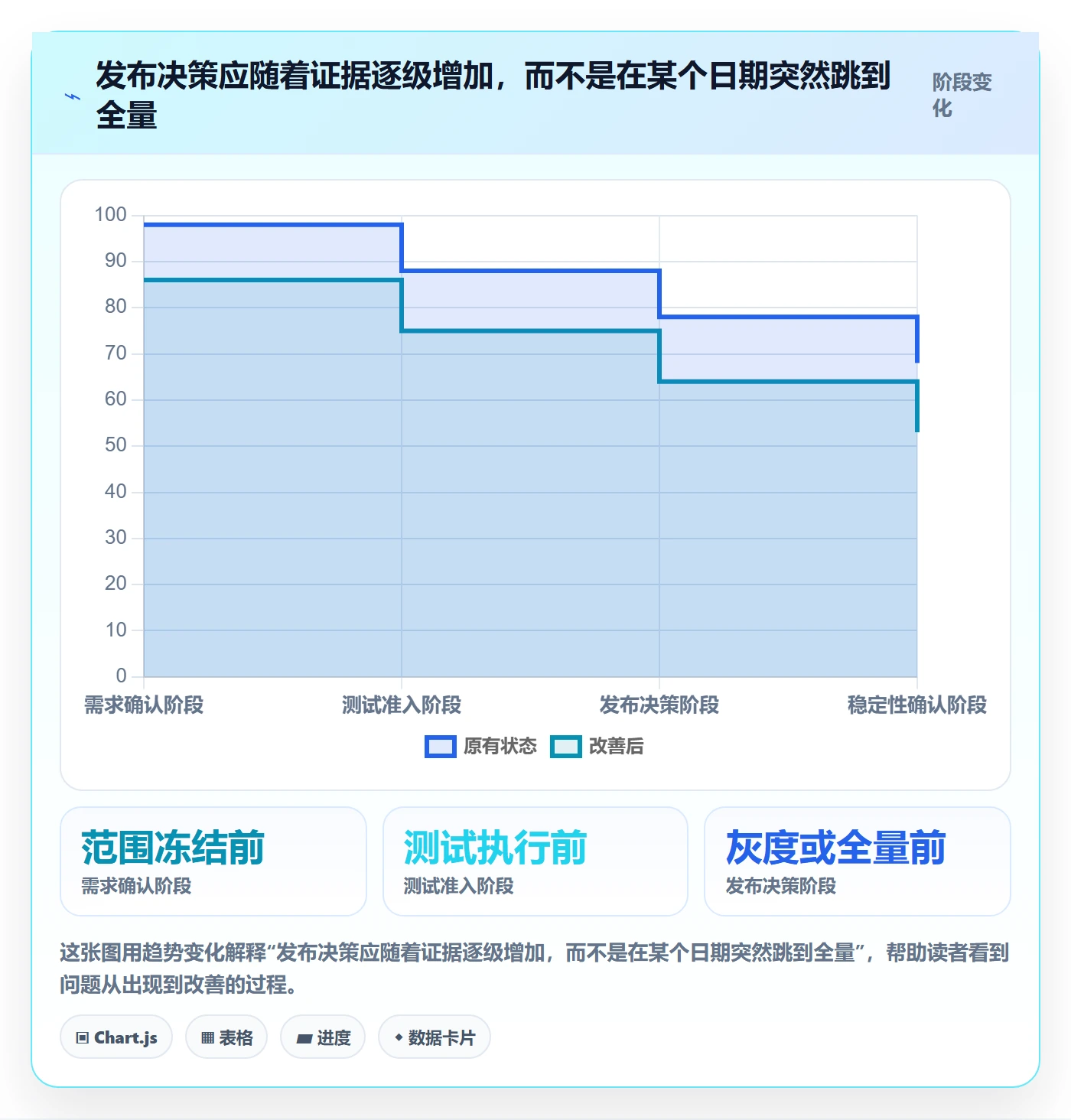The height and width of the screenshot is (1120, 1071).
Task: Open the 测试执行前 card
Action: [x=535, y=861]
